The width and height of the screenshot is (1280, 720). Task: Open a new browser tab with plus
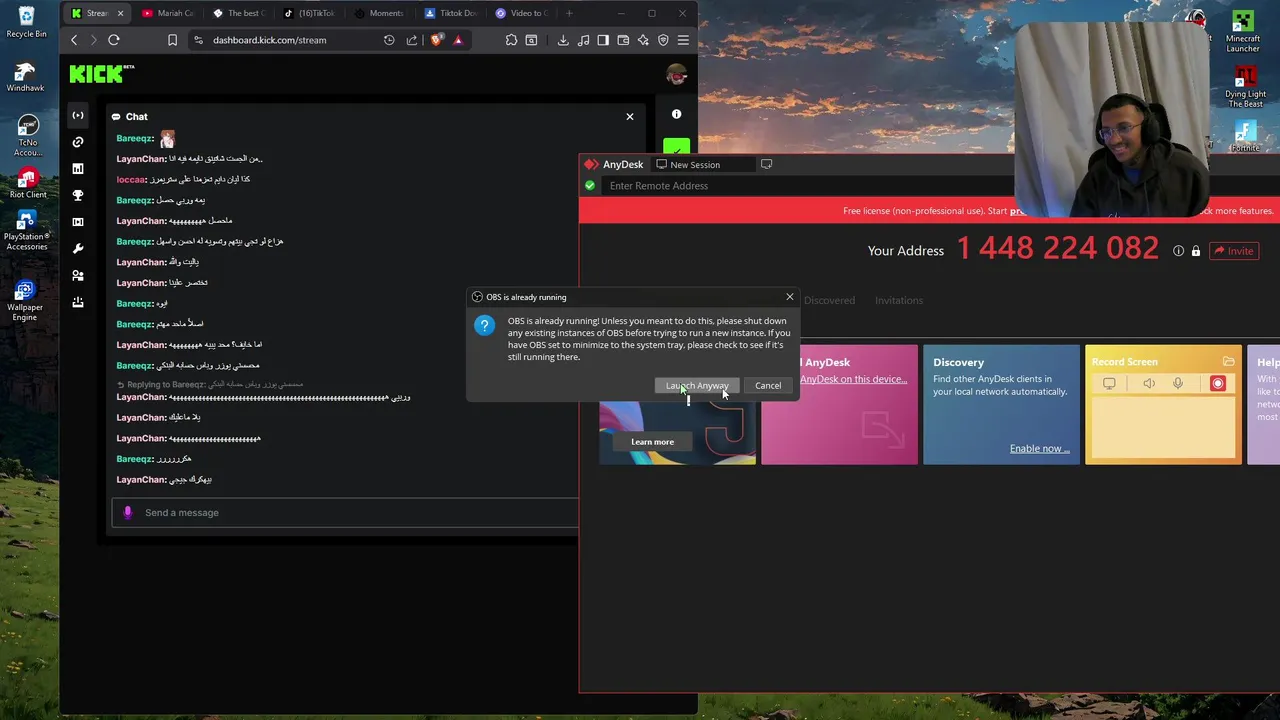pyautogui.click(x=569, y=13)
